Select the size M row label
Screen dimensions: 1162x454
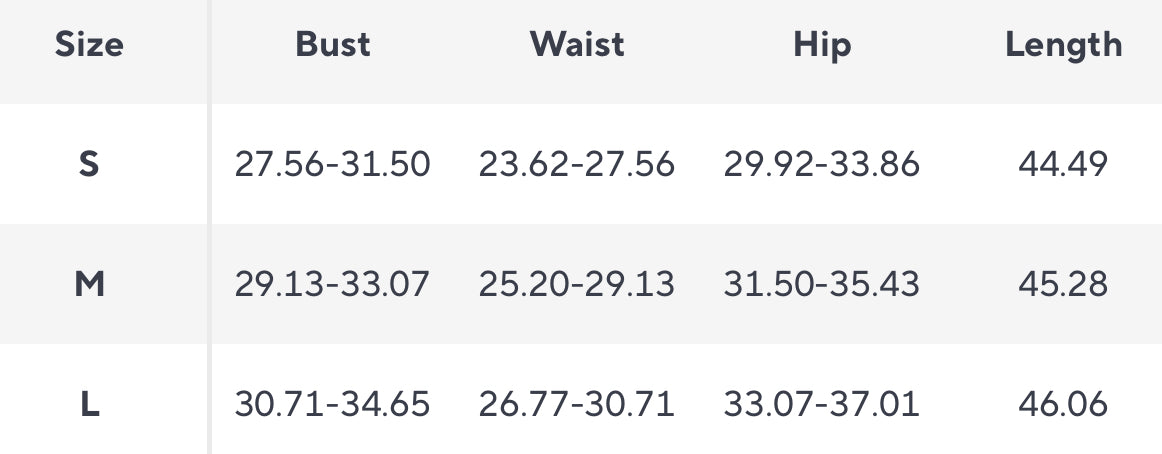pyautogui.click(x=89, y=285)
